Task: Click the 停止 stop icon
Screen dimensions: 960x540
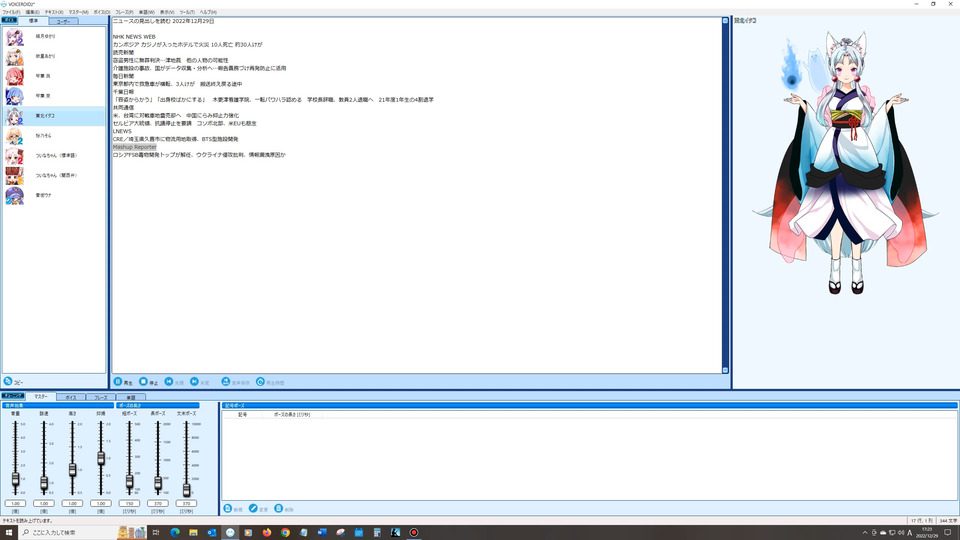Action: pyautogui.click(x=143, y=381)
